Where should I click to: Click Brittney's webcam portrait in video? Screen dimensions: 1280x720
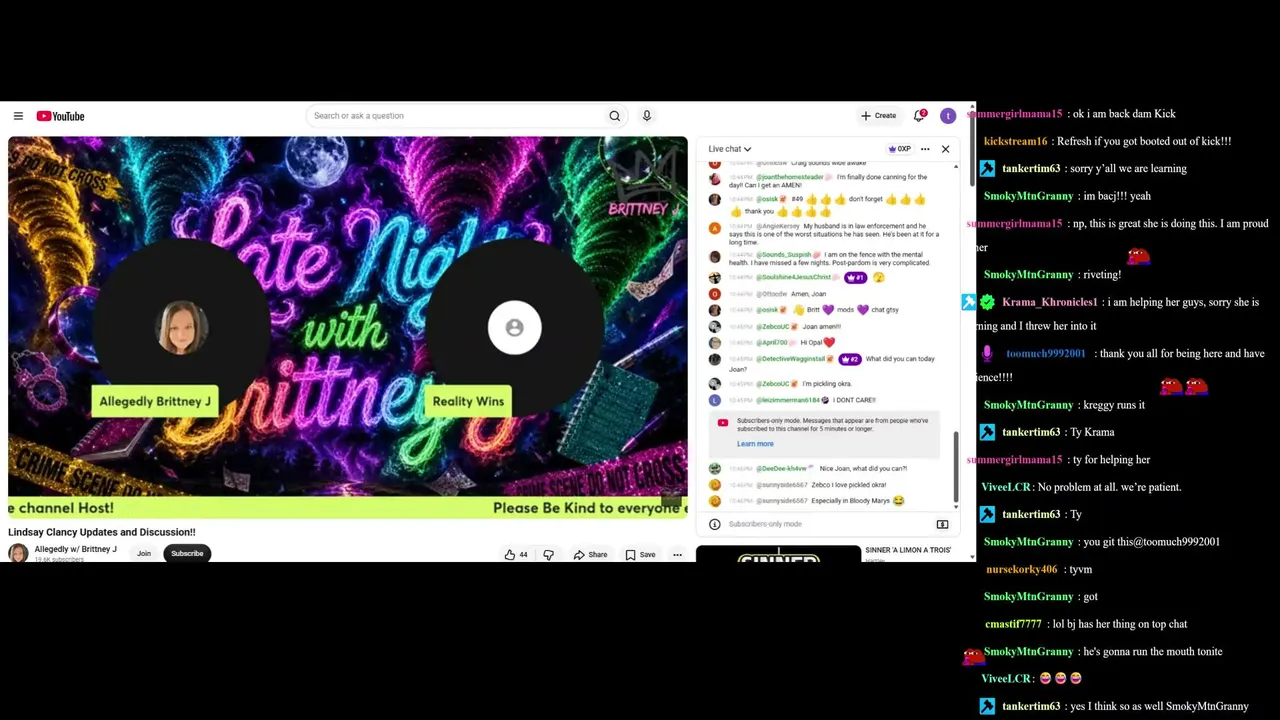point(182,327)
